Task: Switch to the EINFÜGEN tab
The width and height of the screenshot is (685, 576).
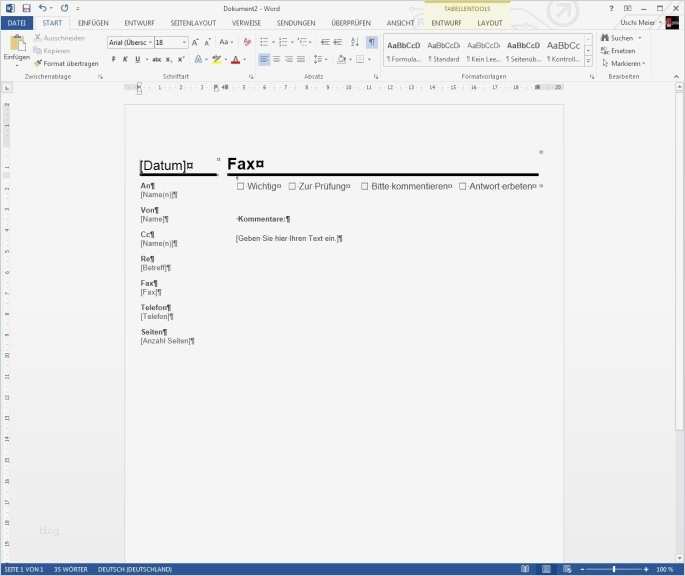Action: 93,23
